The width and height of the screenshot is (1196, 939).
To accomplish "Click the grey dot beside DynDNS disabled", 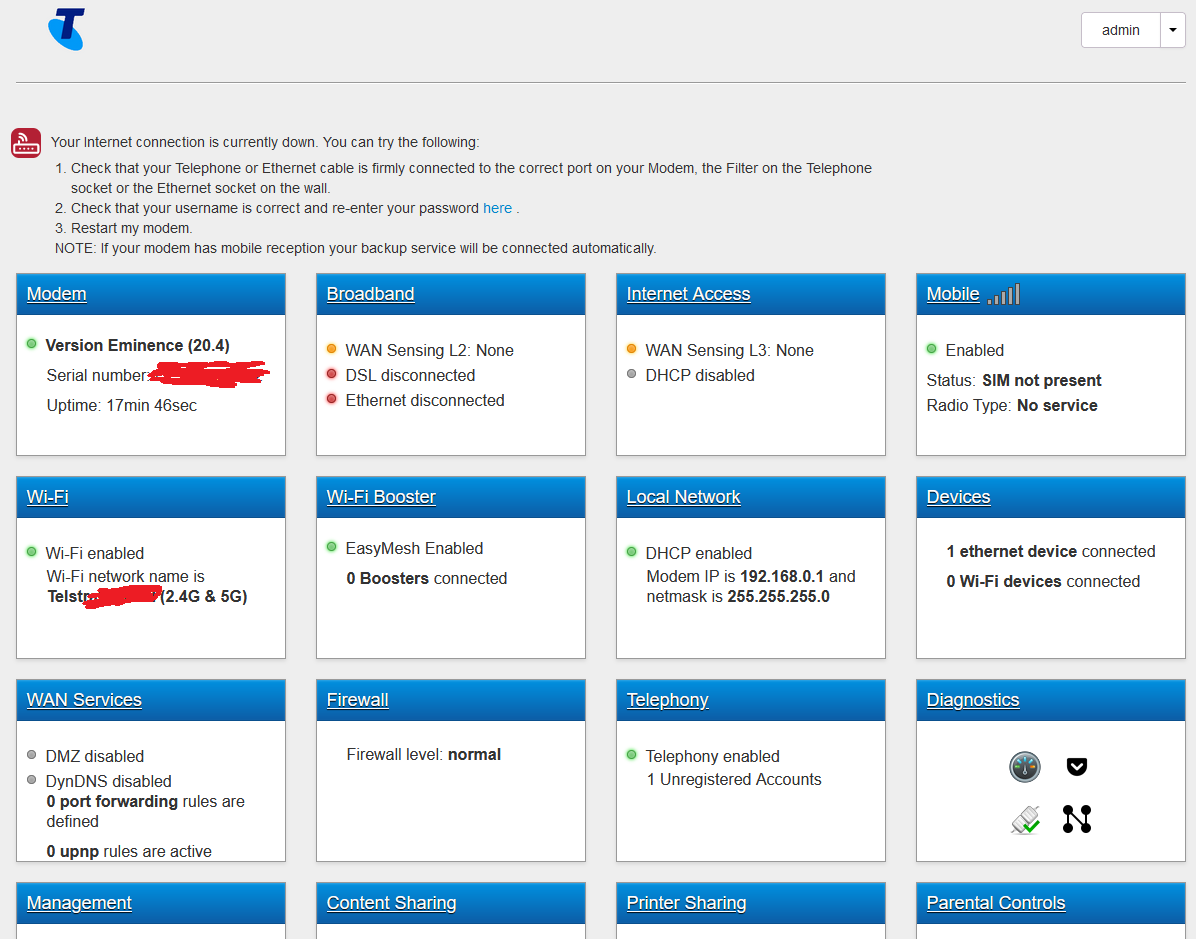I will tap(31, 780).
